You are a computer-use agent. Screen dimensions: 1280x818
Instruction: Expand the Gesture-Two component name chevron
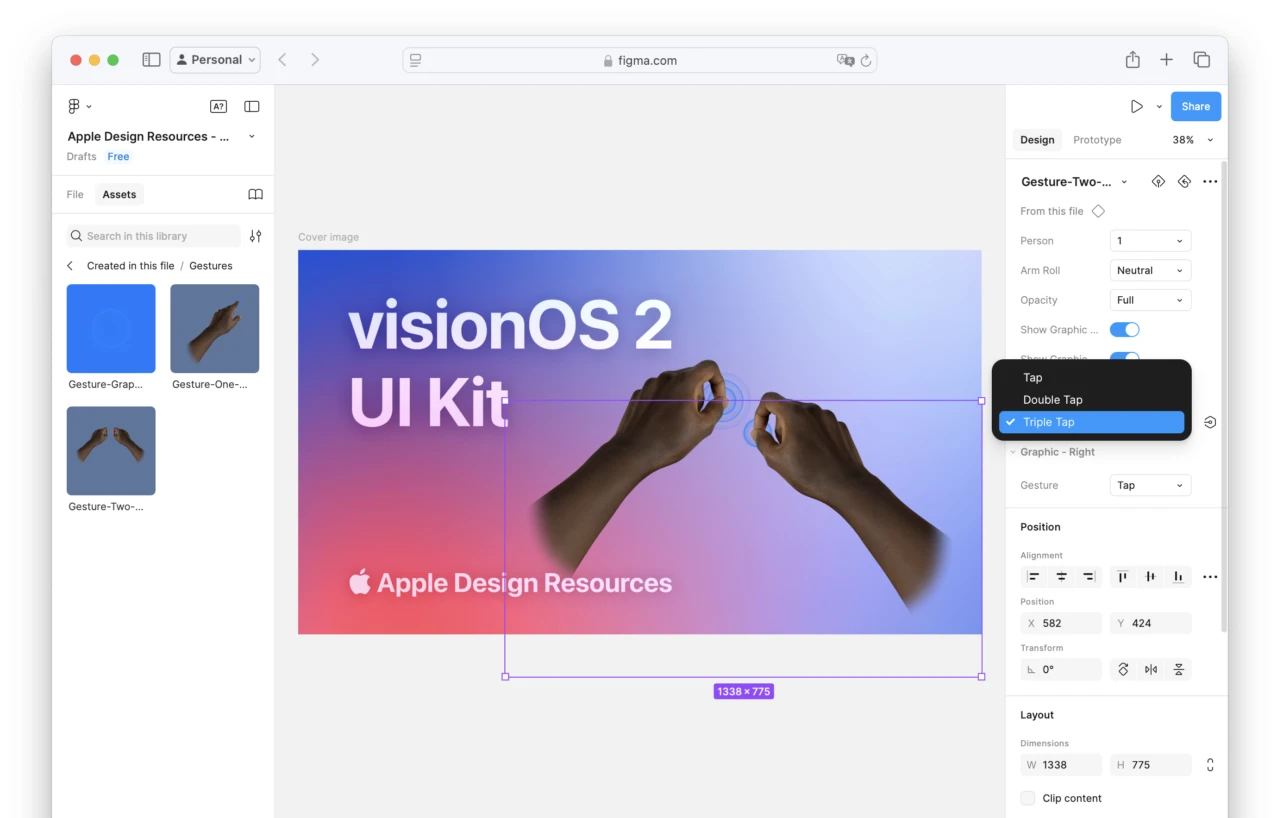tap(1124, 182)
